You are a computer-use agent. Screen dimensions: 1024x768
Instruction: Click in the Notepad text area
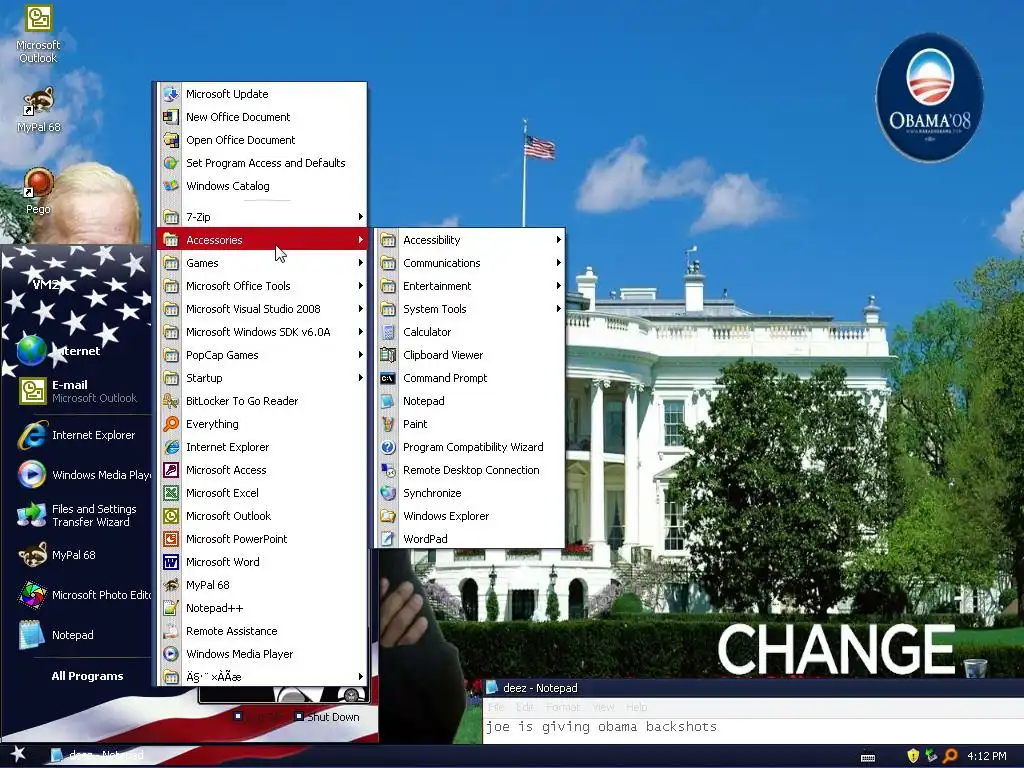tap(754, 730)
